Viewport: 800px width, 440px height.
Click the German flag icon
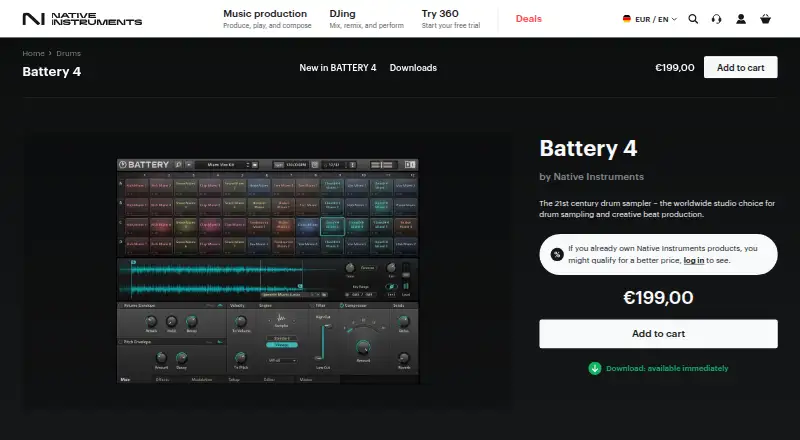[x=627, y=19]
